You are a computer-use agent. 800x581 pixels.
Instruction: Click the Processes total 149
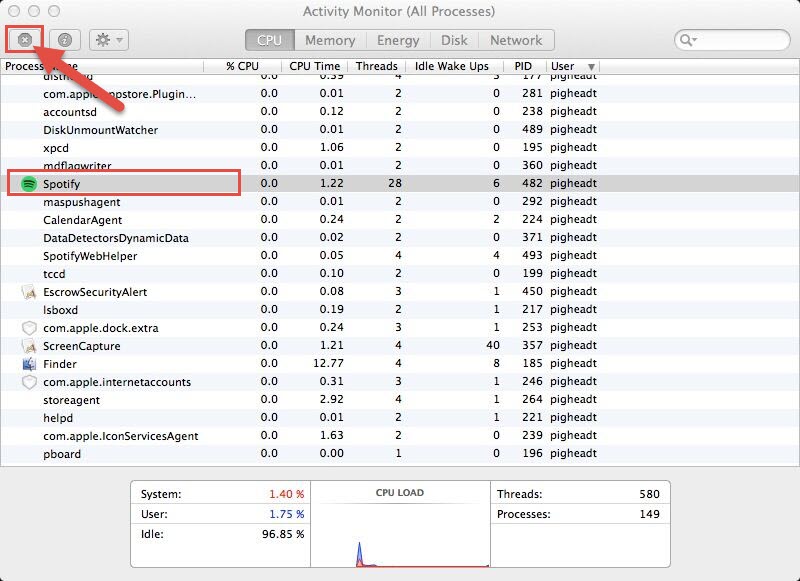point(649,514)
